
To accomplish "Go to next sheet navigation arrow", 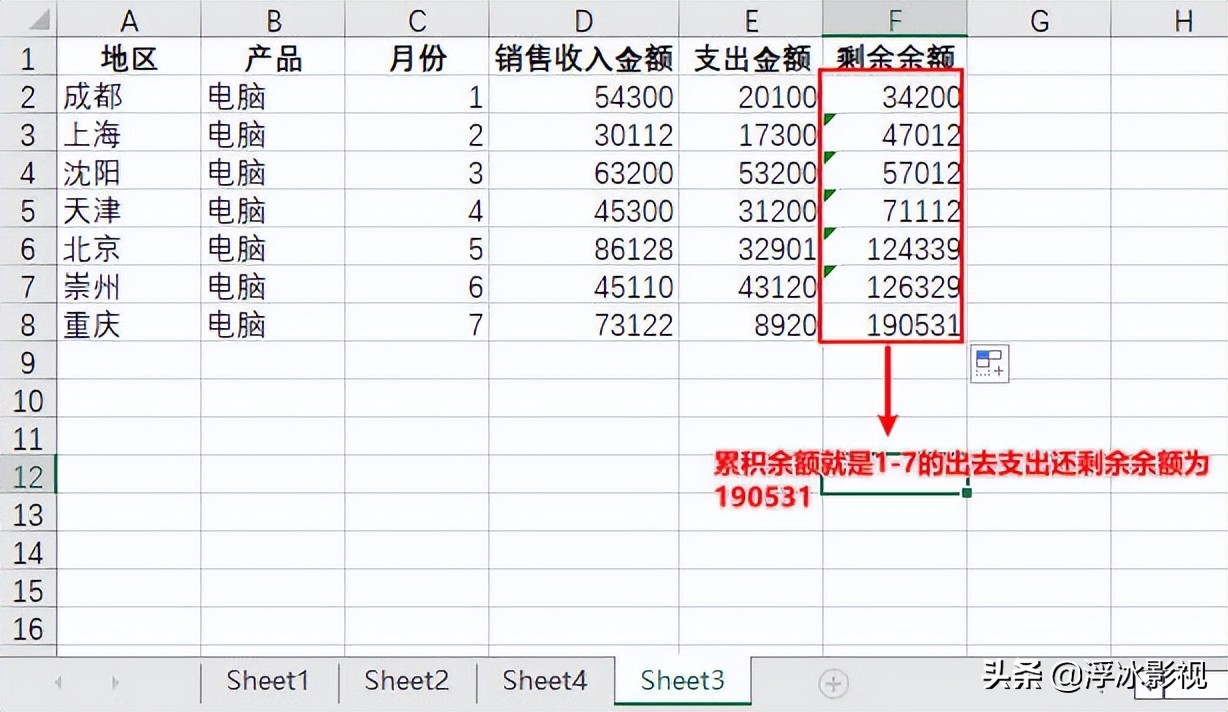I will coord(115,683).
